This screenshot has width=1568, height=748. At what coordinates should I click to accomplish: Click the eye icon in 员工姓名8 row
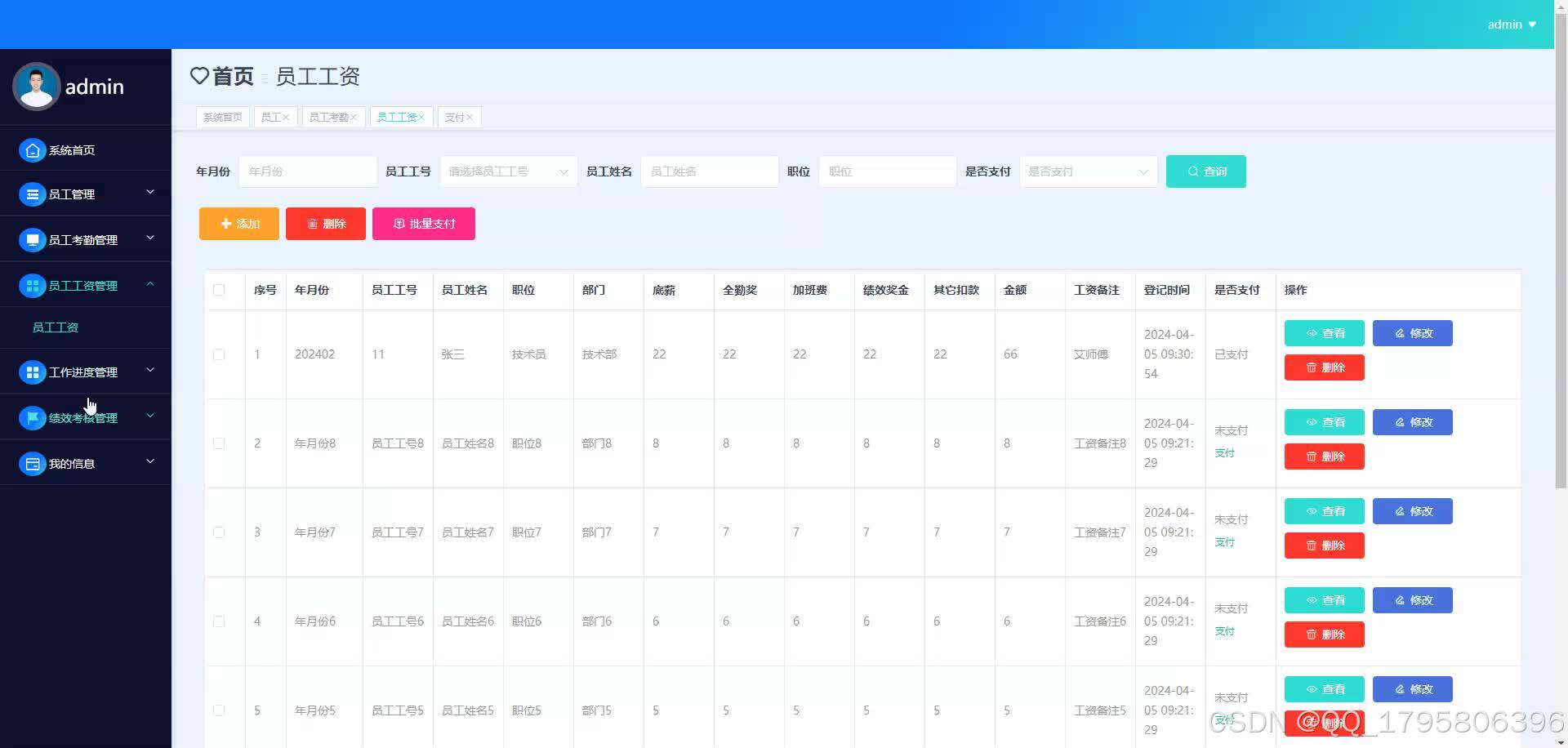(x=1312, y=422)
